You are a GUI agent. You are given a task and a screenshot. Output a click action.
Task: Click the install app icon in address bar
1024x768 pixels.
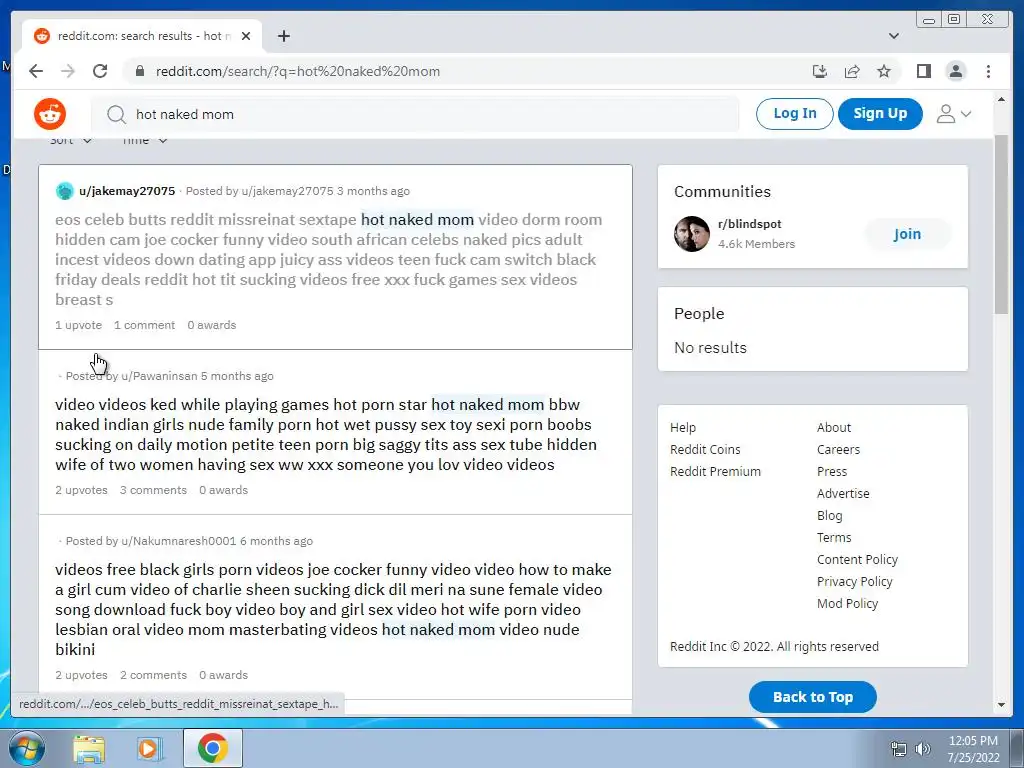[820, 71]
